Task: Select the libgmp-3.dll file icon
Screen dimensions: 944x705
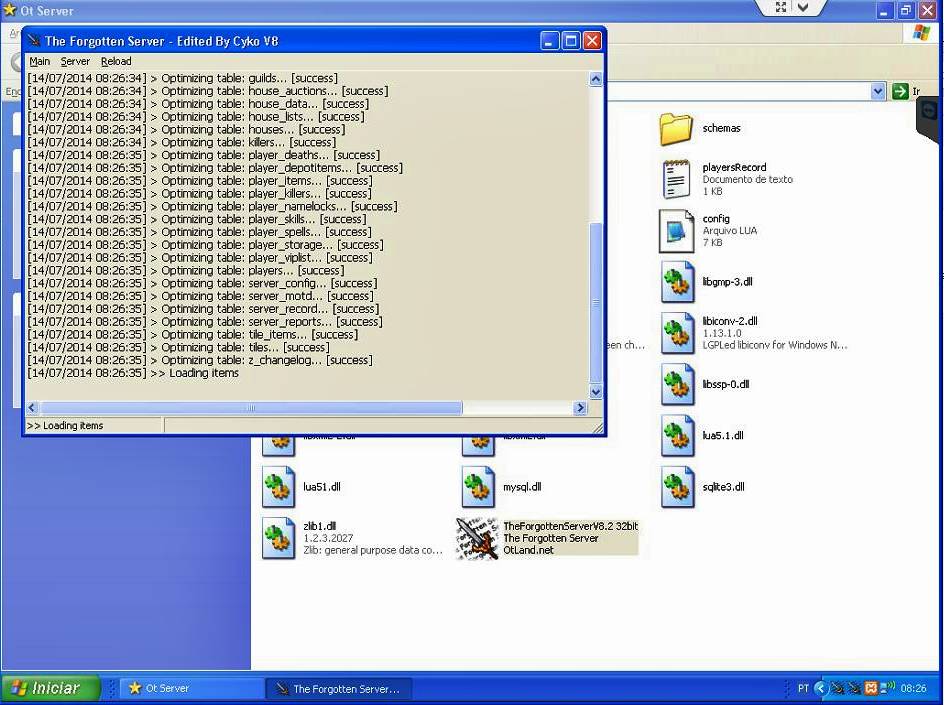Action: [677, 282]
